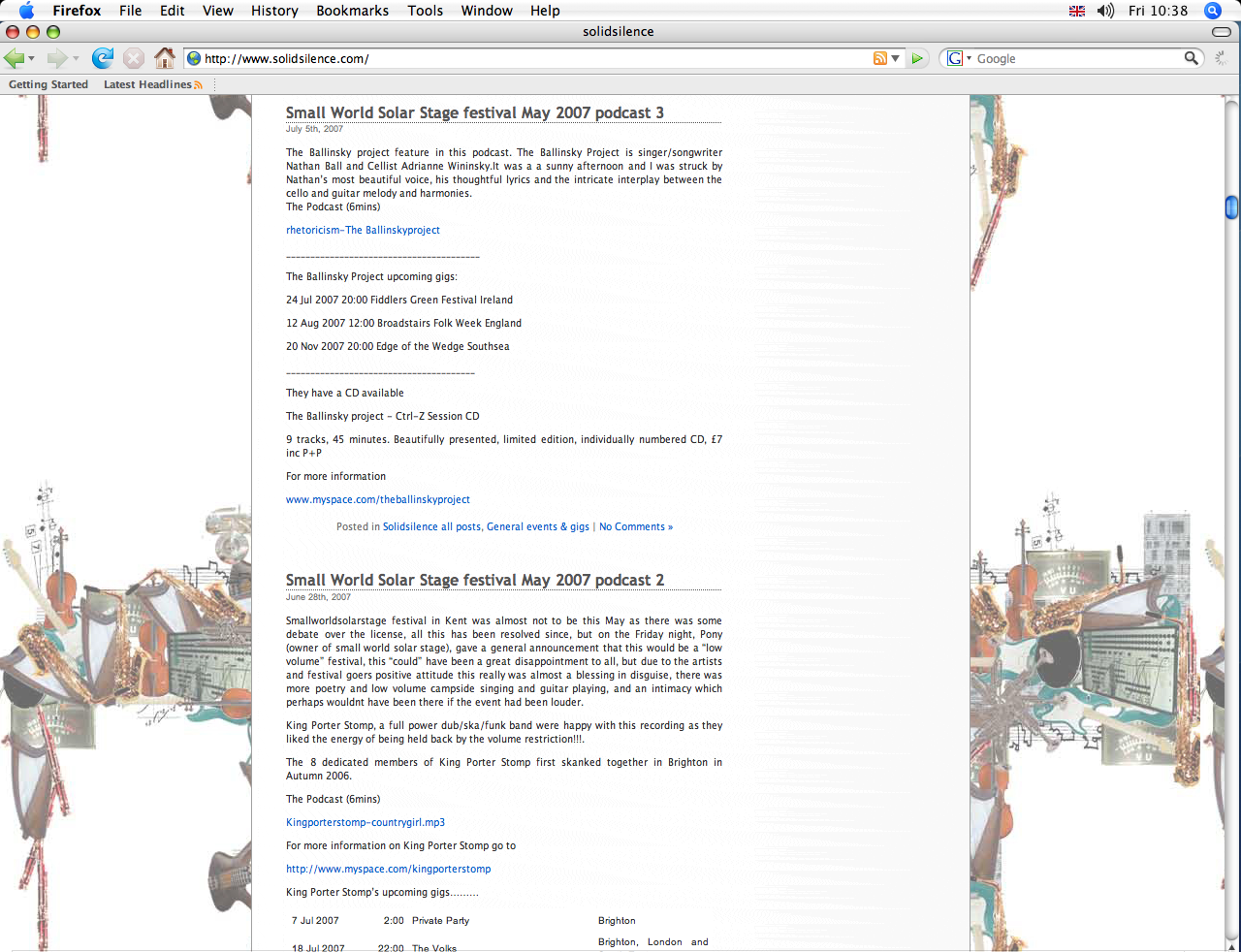Screen dimensions: 1241x952
Task: Open the Bookmarks menu
Action: click(352, 11)
